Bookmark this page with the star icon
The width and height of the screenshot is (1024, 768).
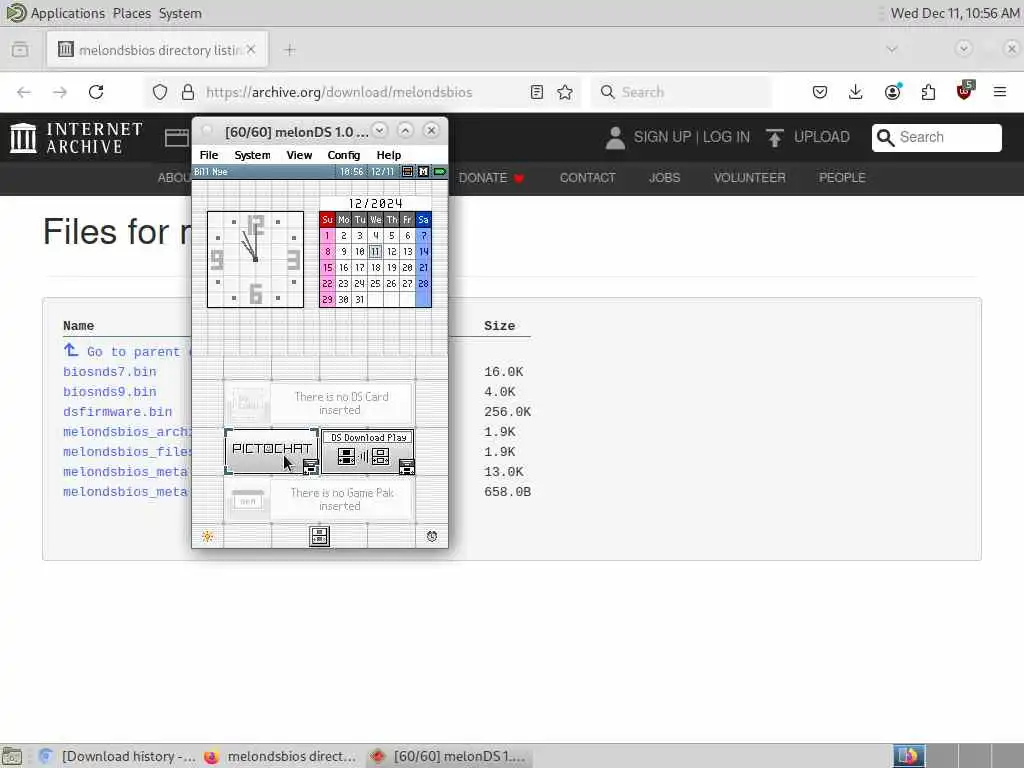coord(565,92)
